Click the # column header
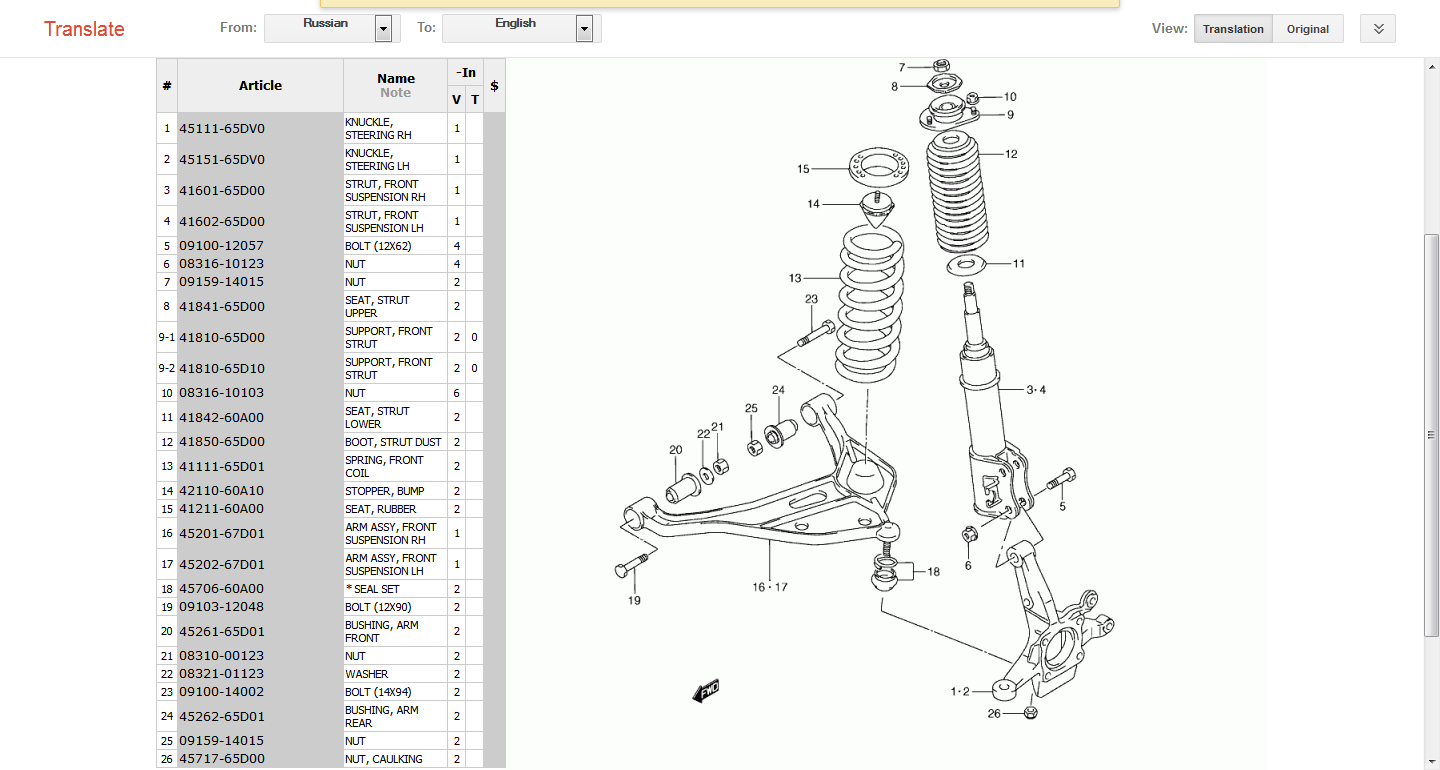The height and width of the screenshot is (770, 1440). [167, 85]
